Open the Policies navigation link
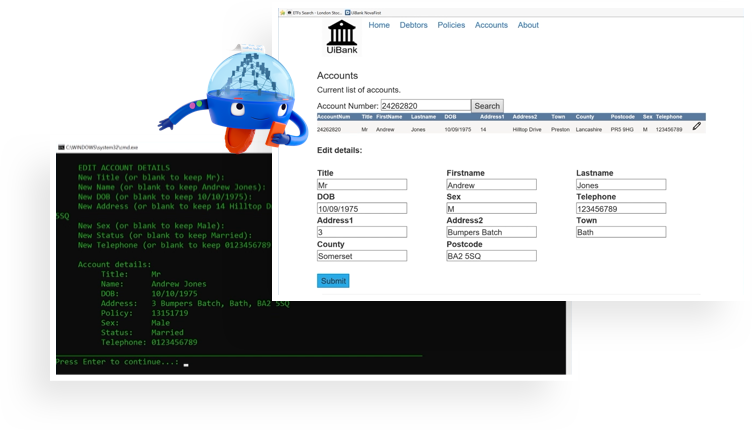This screenshot has width=752, height=430. 451,25
